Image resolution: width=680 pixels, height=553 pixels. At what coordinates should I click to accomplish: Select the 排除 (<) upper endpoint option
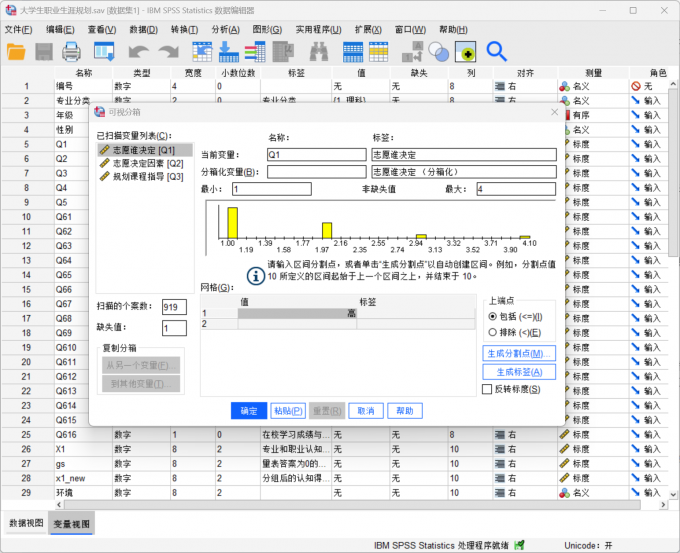click(x=514, y=333)
